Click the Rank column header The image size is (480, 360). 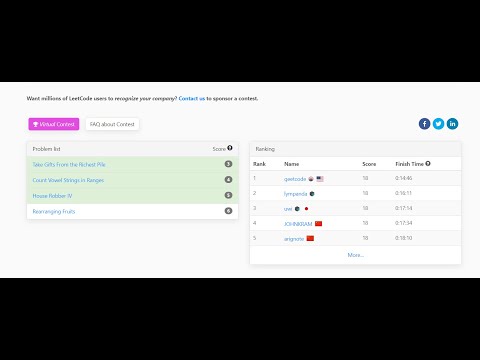tap(259, 164)
